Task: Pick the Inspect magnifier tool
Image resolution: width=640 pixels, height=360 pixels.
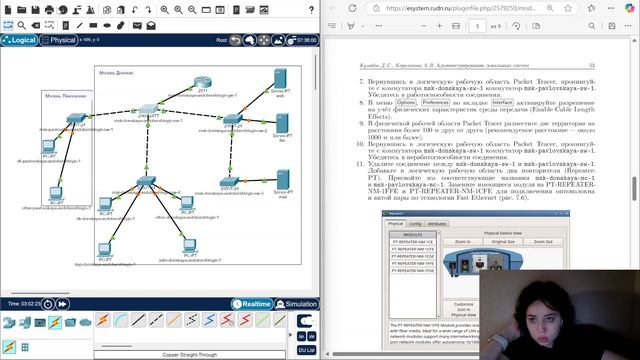Action: coord(22,25)
